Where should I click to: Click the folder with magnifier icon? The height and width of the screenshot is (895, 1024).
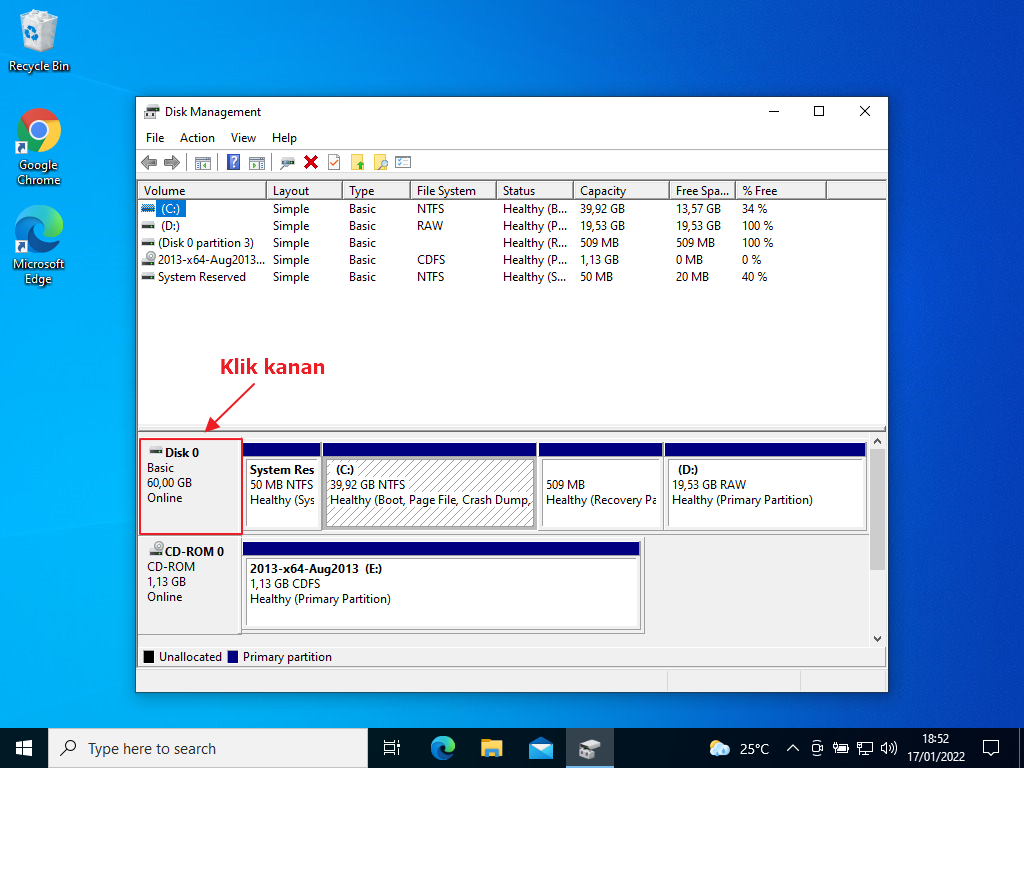pos(380,163)
